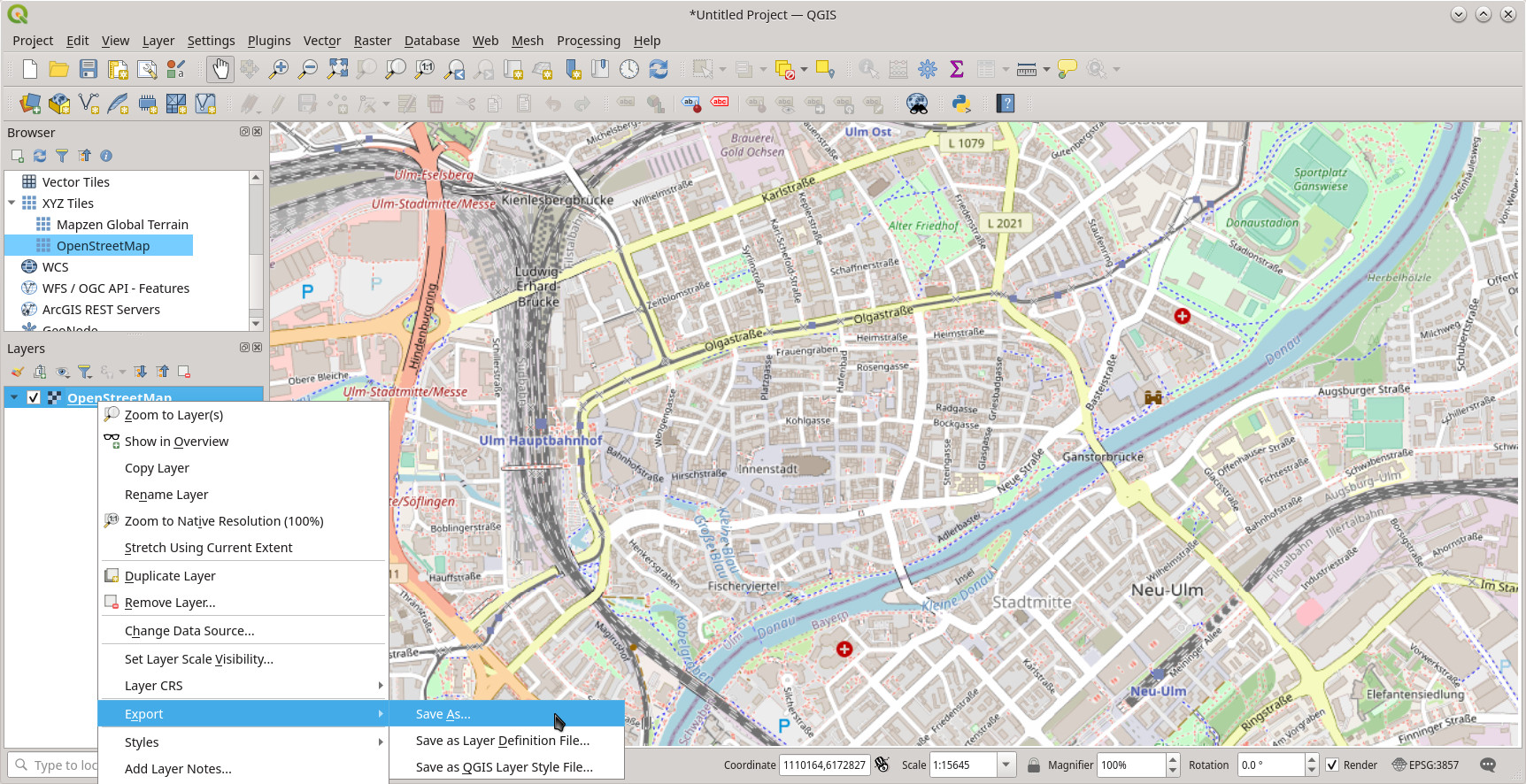Screen dimensions: 1526x784
Task: Select WFS / OGC API - Features item
Action: pyautogui.click(x=115, y=288)
